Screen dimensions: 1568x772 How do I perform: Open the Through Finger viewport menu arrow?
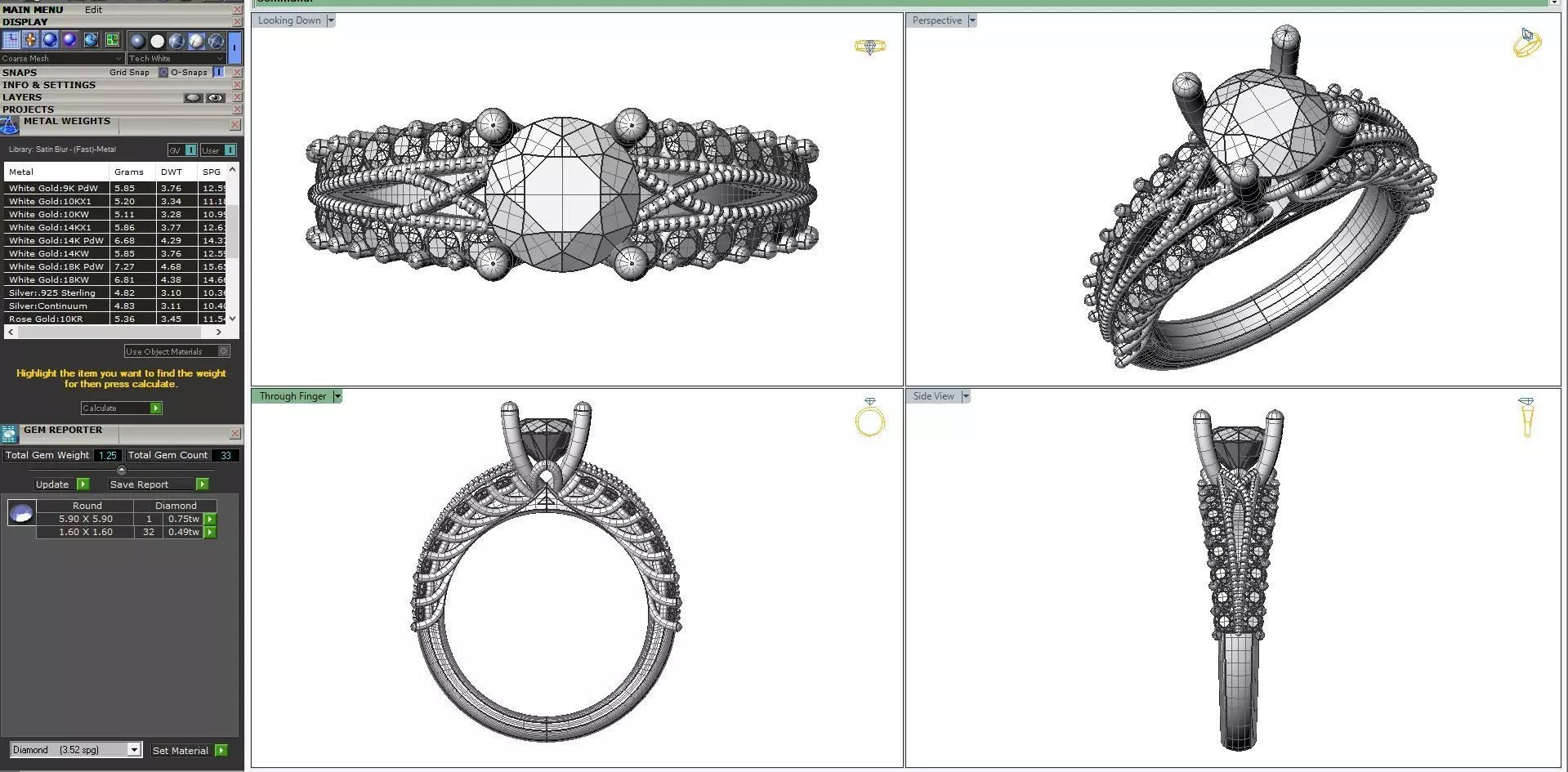[x=337, y=396]
